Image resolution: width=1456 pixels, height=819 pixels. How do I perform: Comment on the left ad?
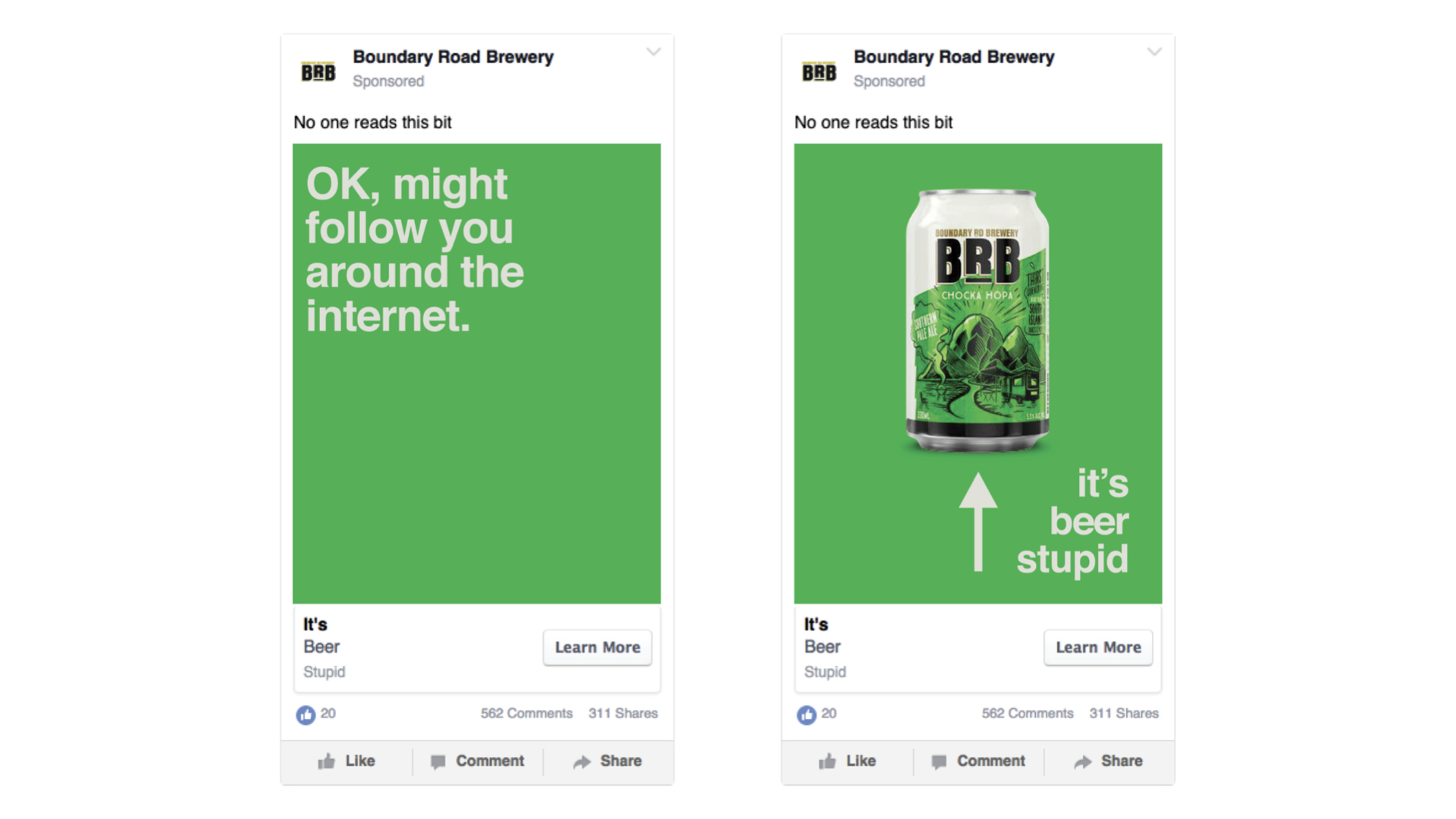coord(477,761)
